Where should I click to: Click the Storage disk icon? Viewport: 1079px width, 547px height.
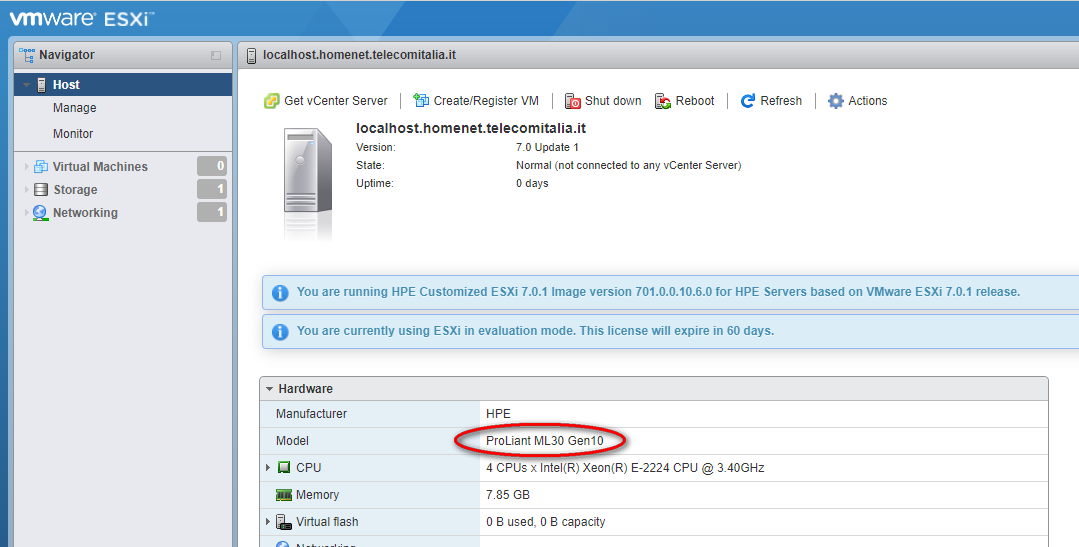tap(41, 189)
